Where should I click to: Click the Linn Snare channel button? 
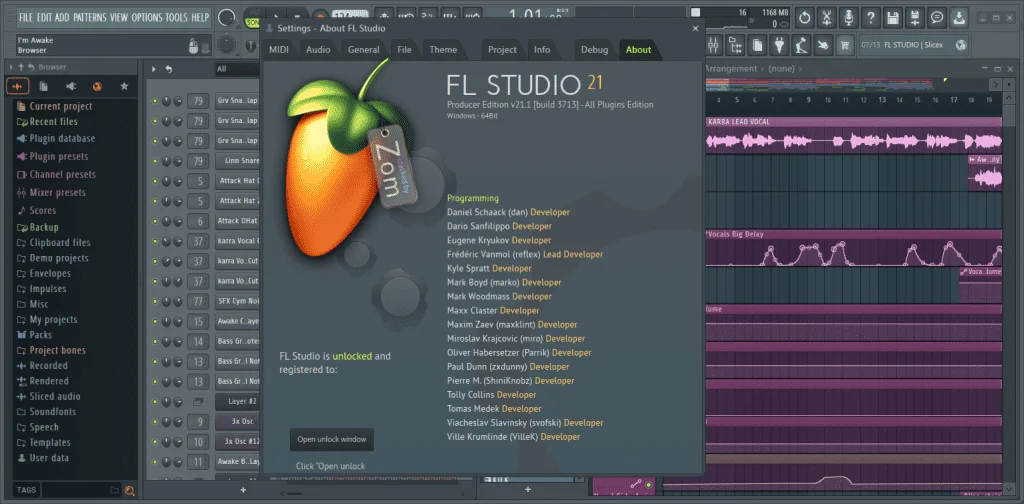coord(237,161)
